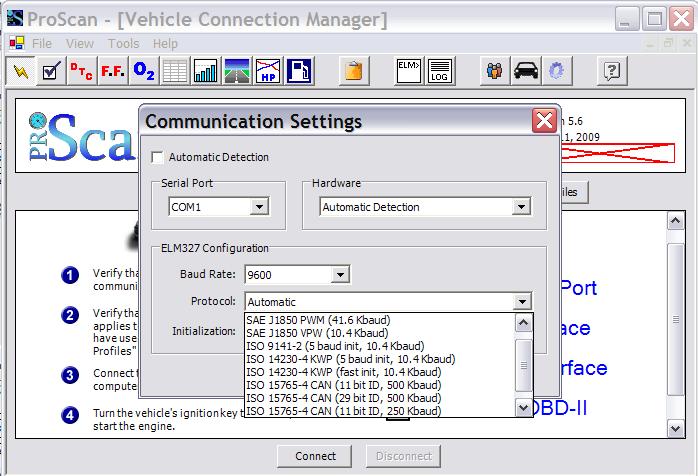Open the car vehicle profile icon

coord(526,71)
